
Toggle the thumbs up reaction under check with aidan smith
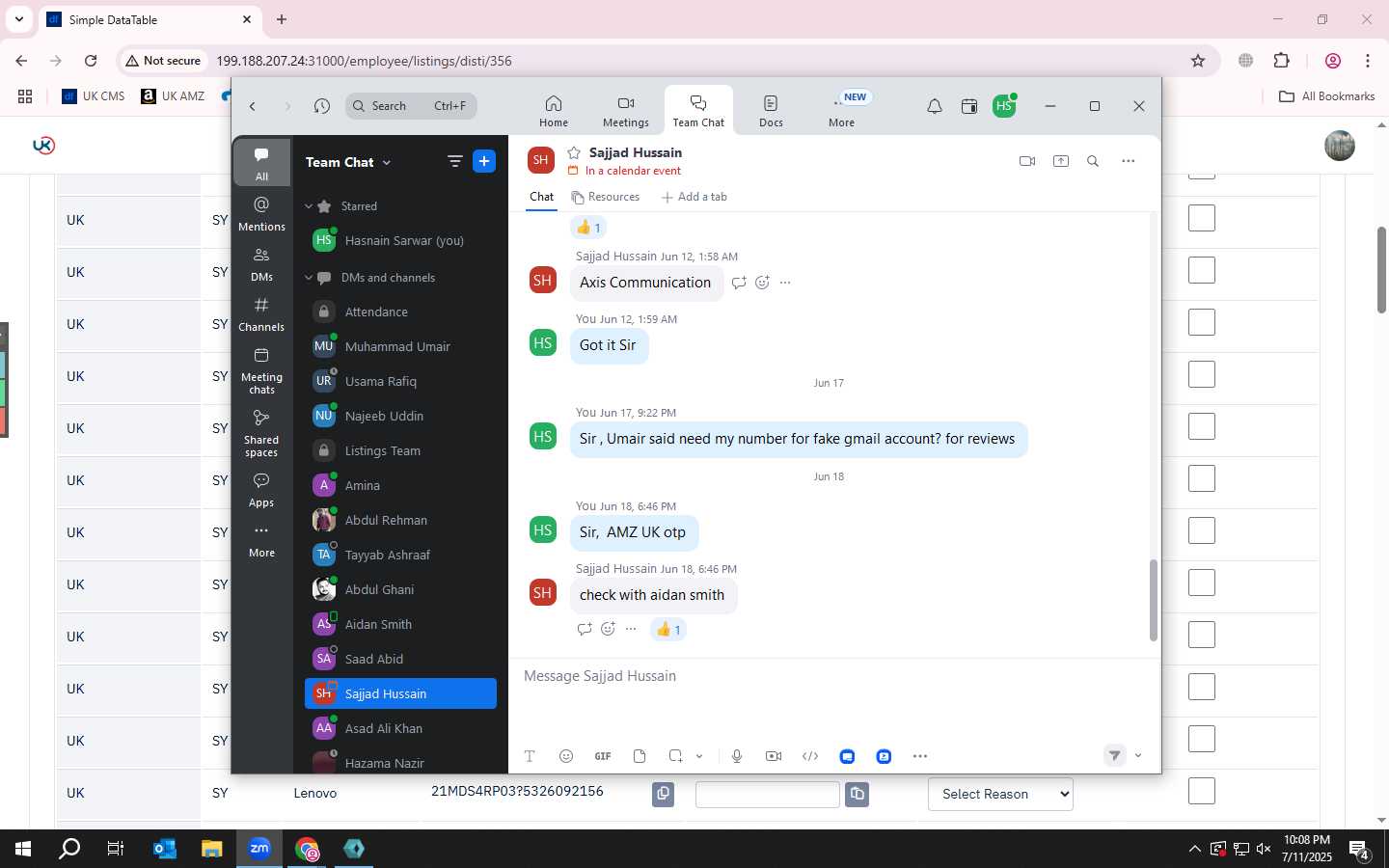pos(668,630)
